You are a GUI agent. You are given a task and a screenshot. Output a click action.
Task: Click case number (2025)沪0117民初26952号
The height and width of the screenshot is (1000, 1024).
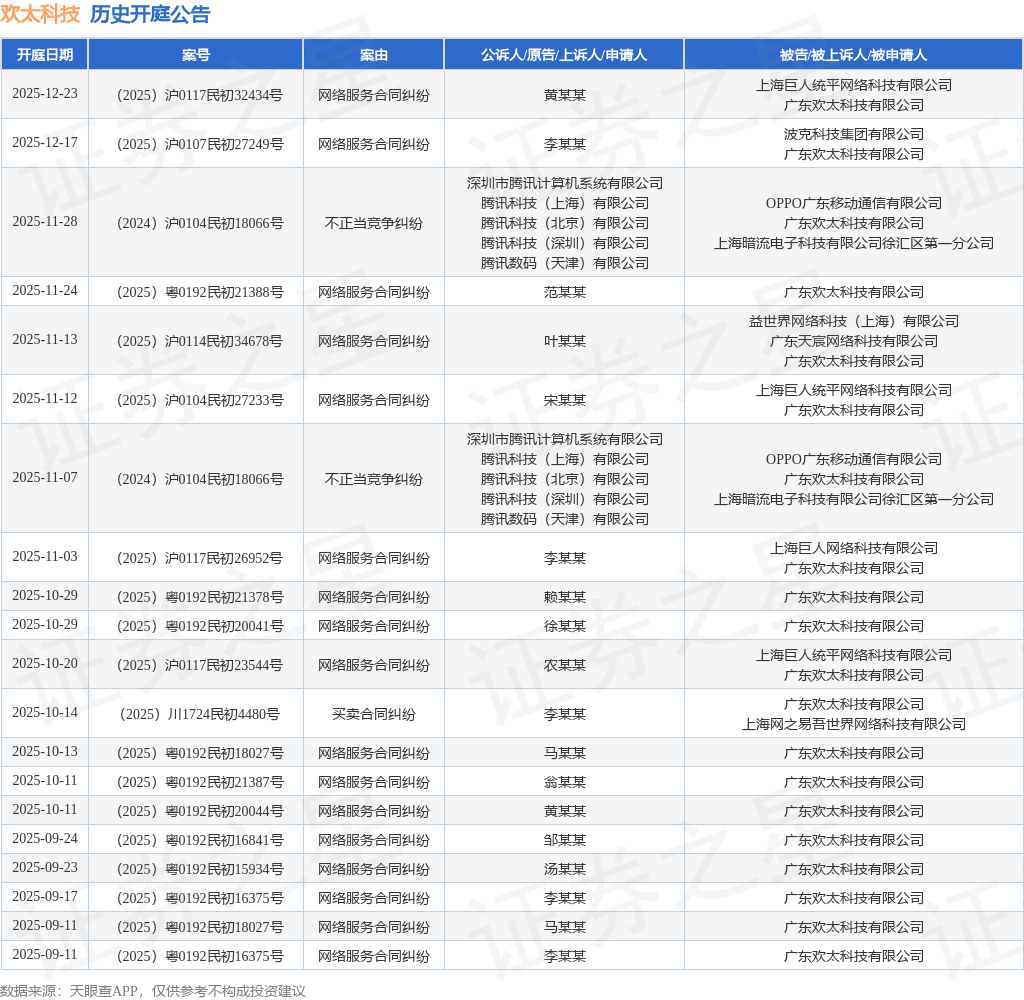pos(200,558)
